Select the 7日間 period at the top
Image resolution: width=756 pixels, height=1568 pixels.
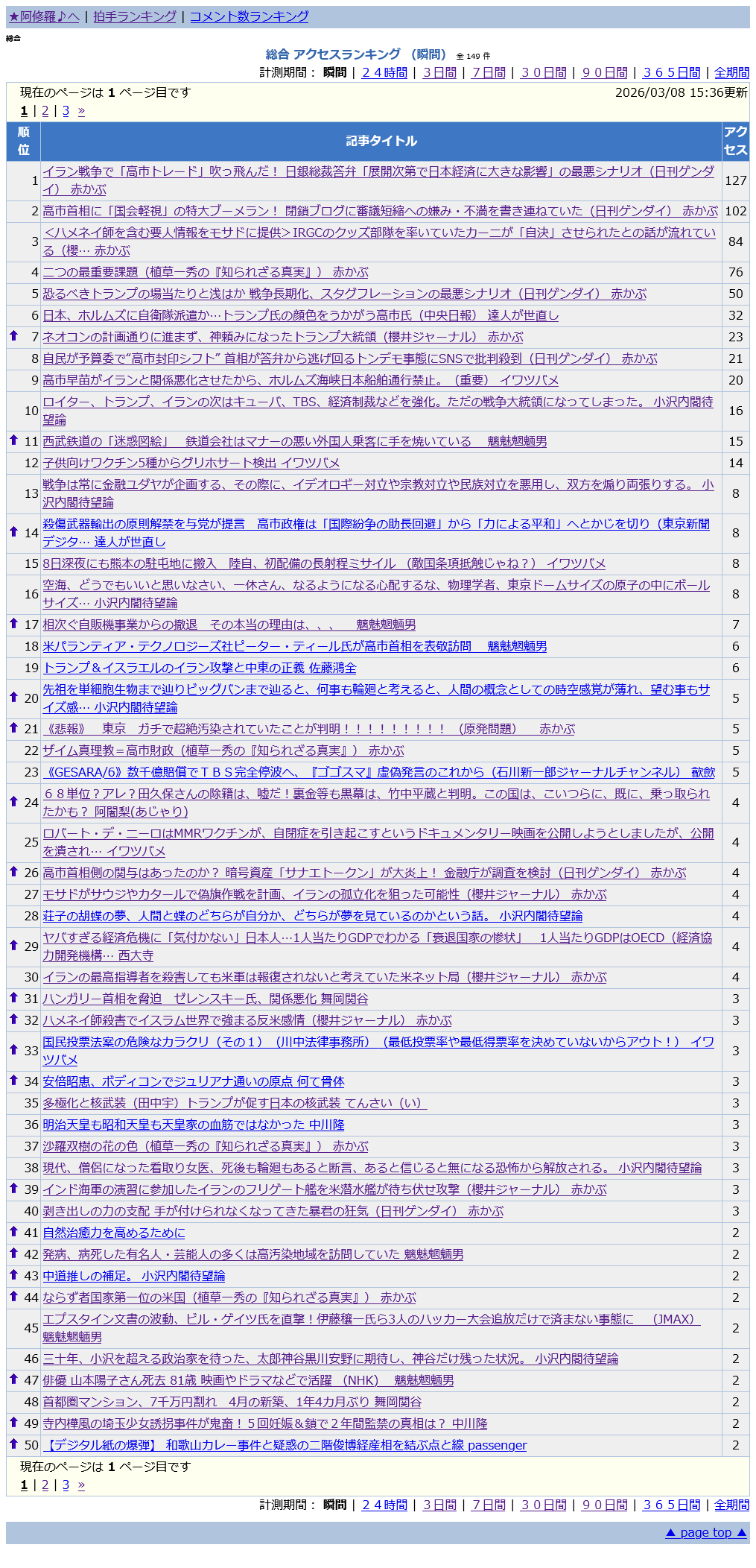pos(488,72)
